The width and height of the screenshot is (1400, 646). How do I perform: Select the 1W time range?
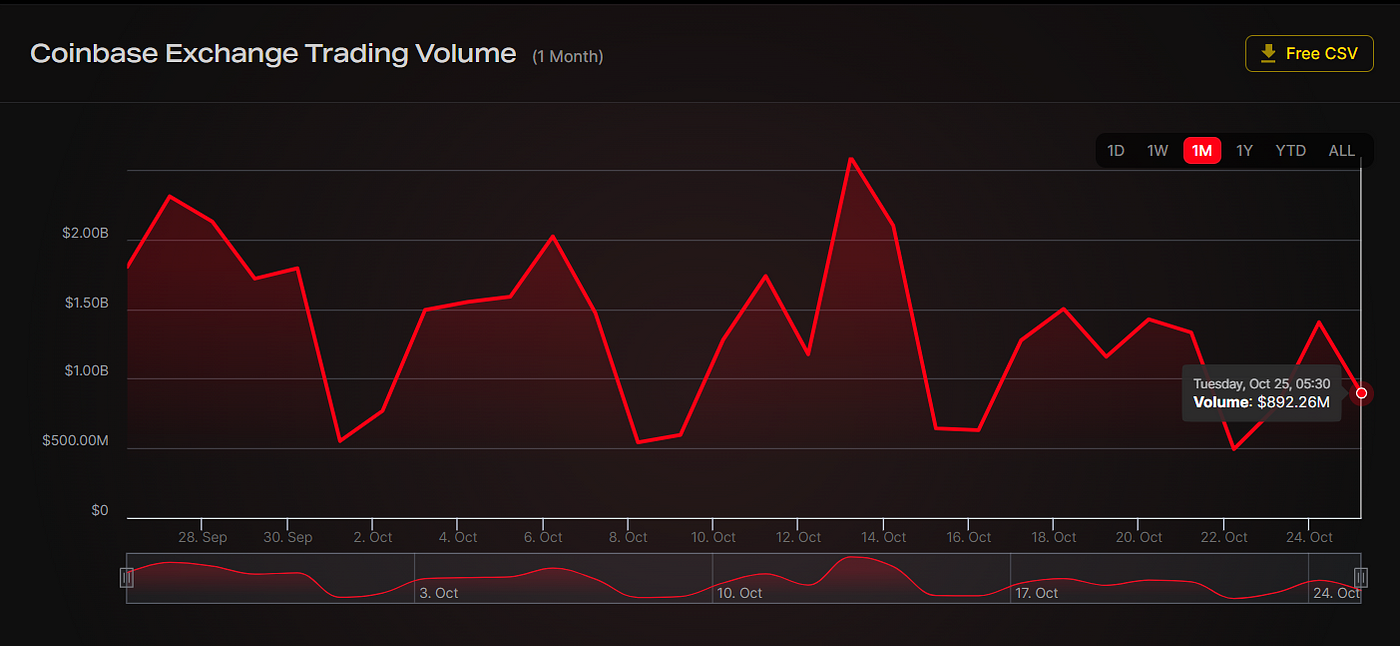pos(1158,151)
